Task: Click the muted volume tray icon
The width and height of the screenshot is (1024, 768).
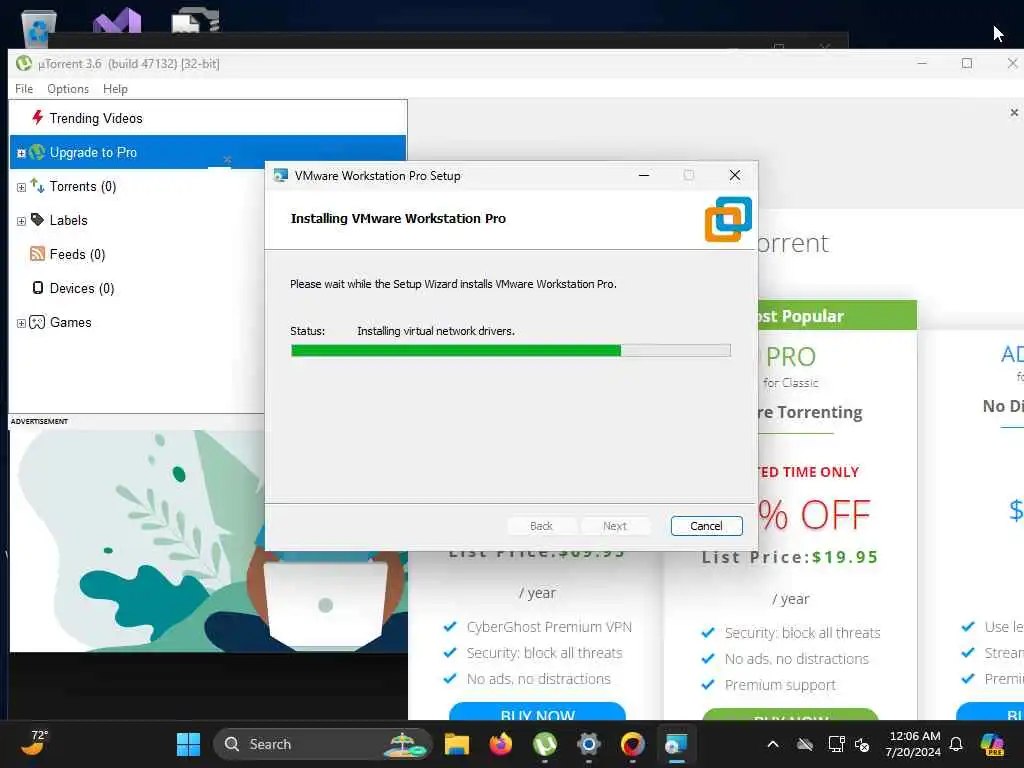Action: click(862, 744)
